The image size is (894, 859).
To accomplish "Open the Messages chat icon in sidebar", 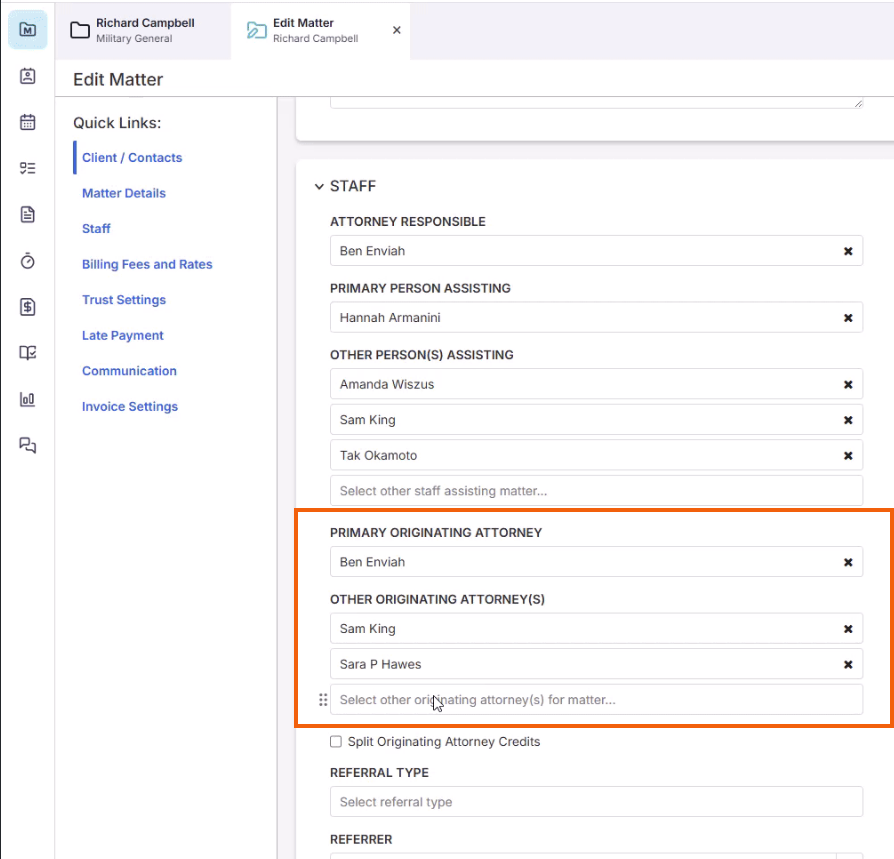I will point(27,445).
